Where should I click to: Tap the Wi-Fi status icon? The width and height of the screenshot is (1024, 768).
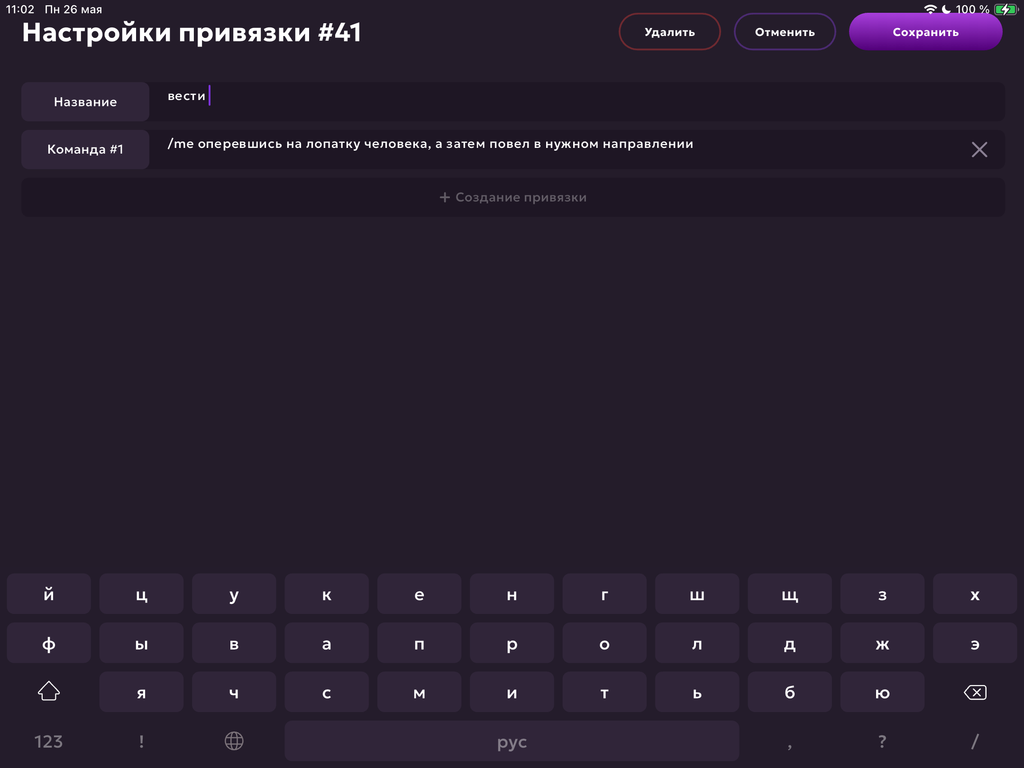(x=930, y=9)
